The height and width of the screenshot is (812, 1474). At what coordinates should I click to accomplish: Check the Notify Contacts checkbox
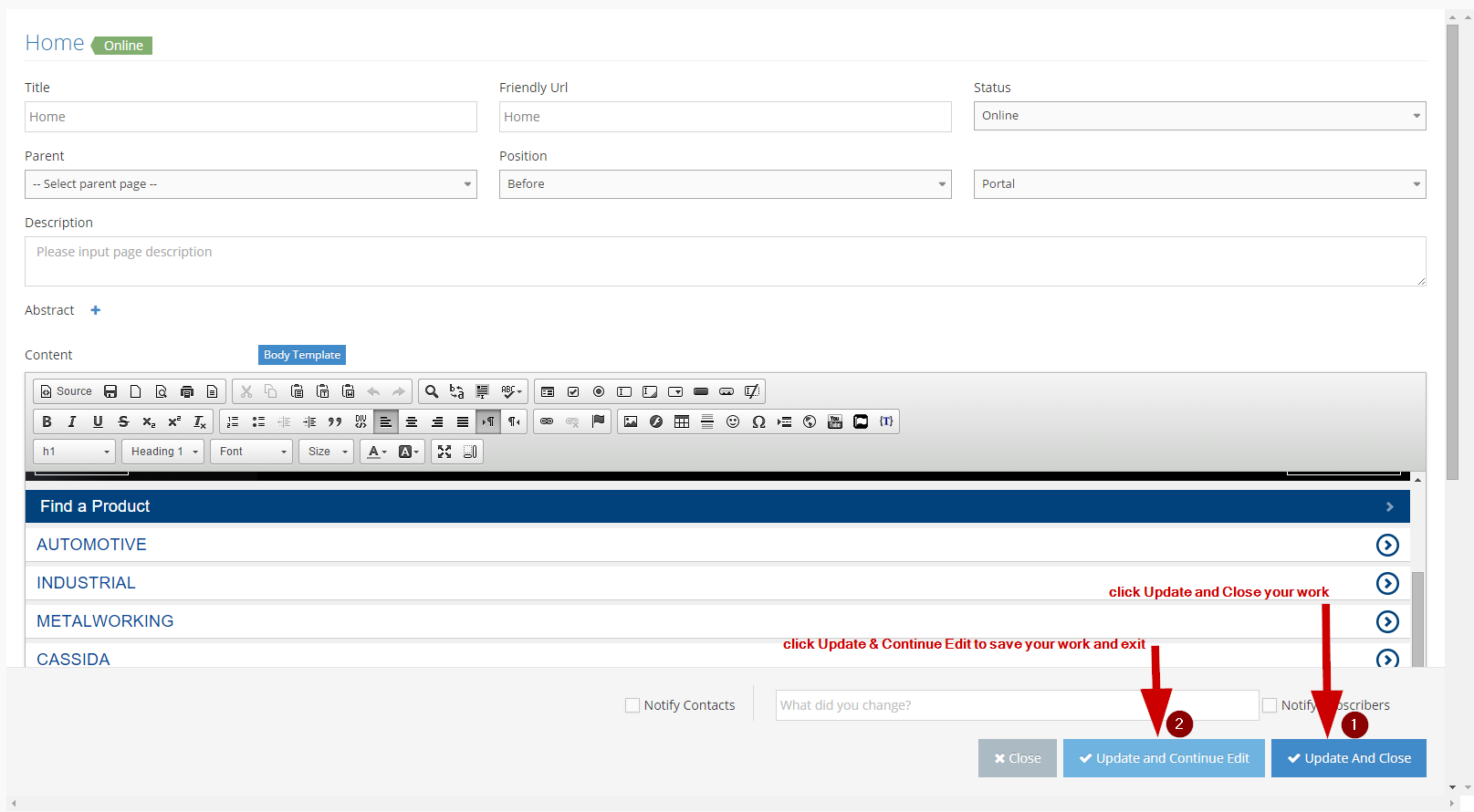click(x=632, y=705)
